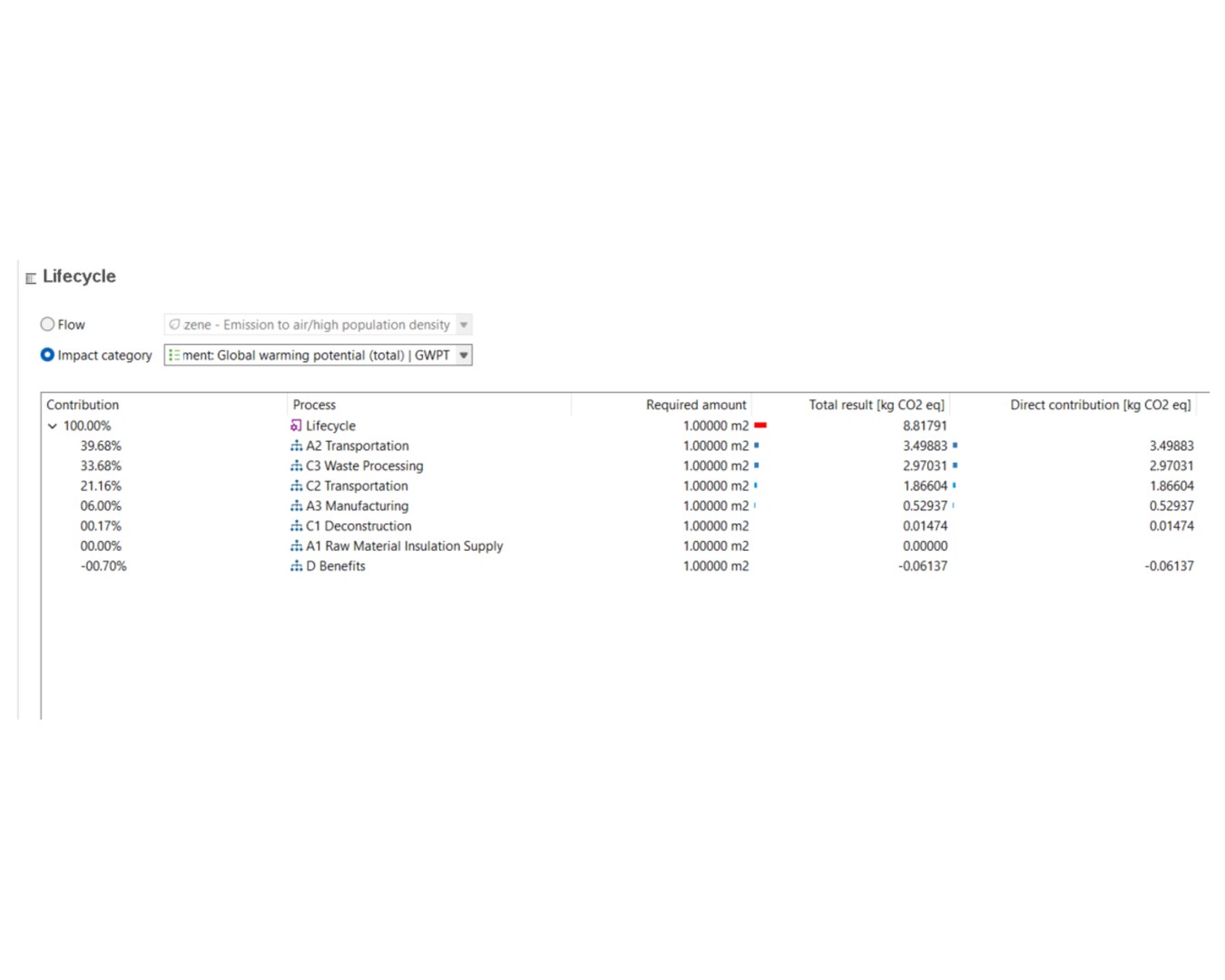
Task: Click the C3 Waste Processing process icon
Action: click(x=296, y=465)
